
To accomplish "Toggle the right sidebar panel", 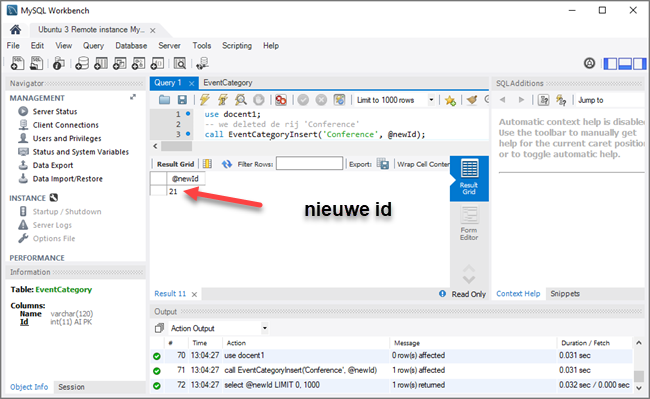I will click(x=639, y=63).
